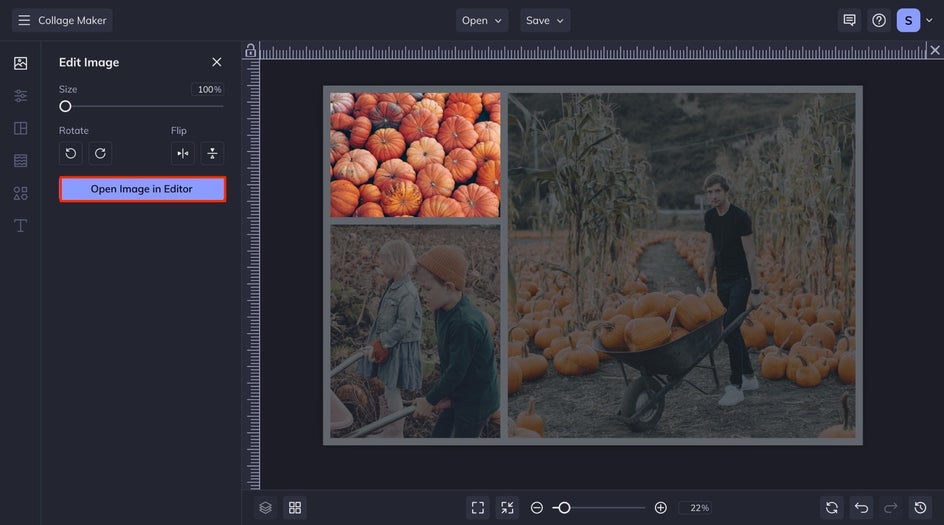Screen dimensions: 944x525
Task: Flip image vertically
Action: tap(212, 153)
